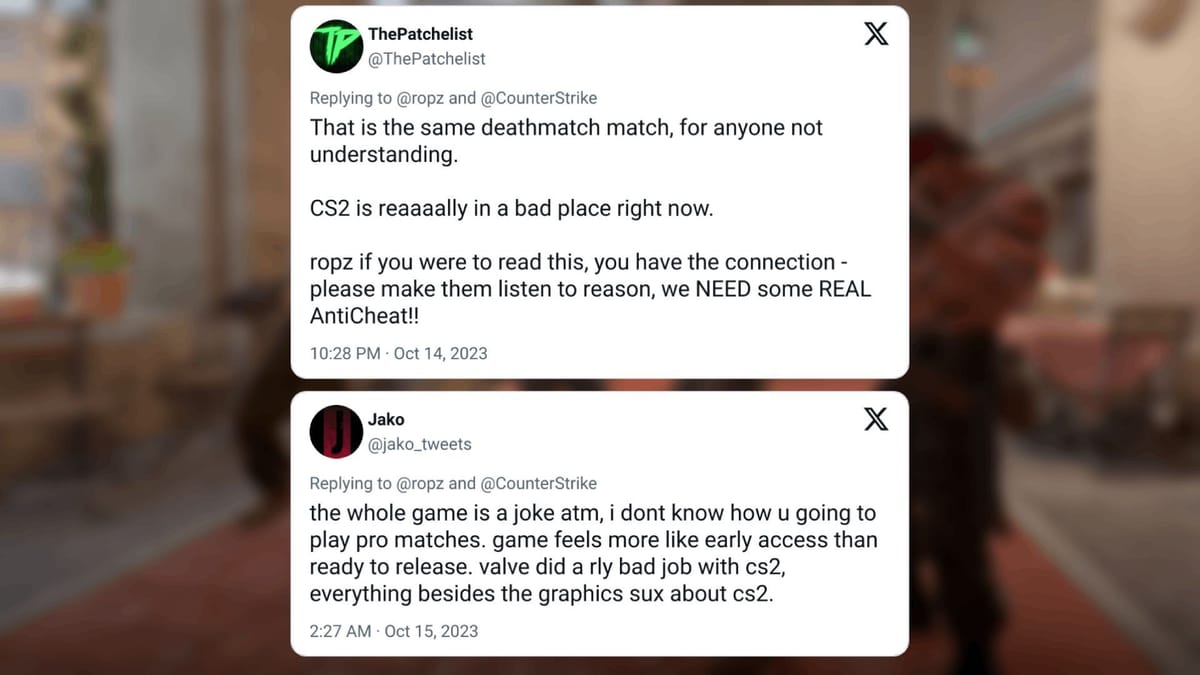The width and height of the screenshot is (1200, 675).
Task: Click the @ropz mention in Jako's reply
Action: click(x=421, y=483)
